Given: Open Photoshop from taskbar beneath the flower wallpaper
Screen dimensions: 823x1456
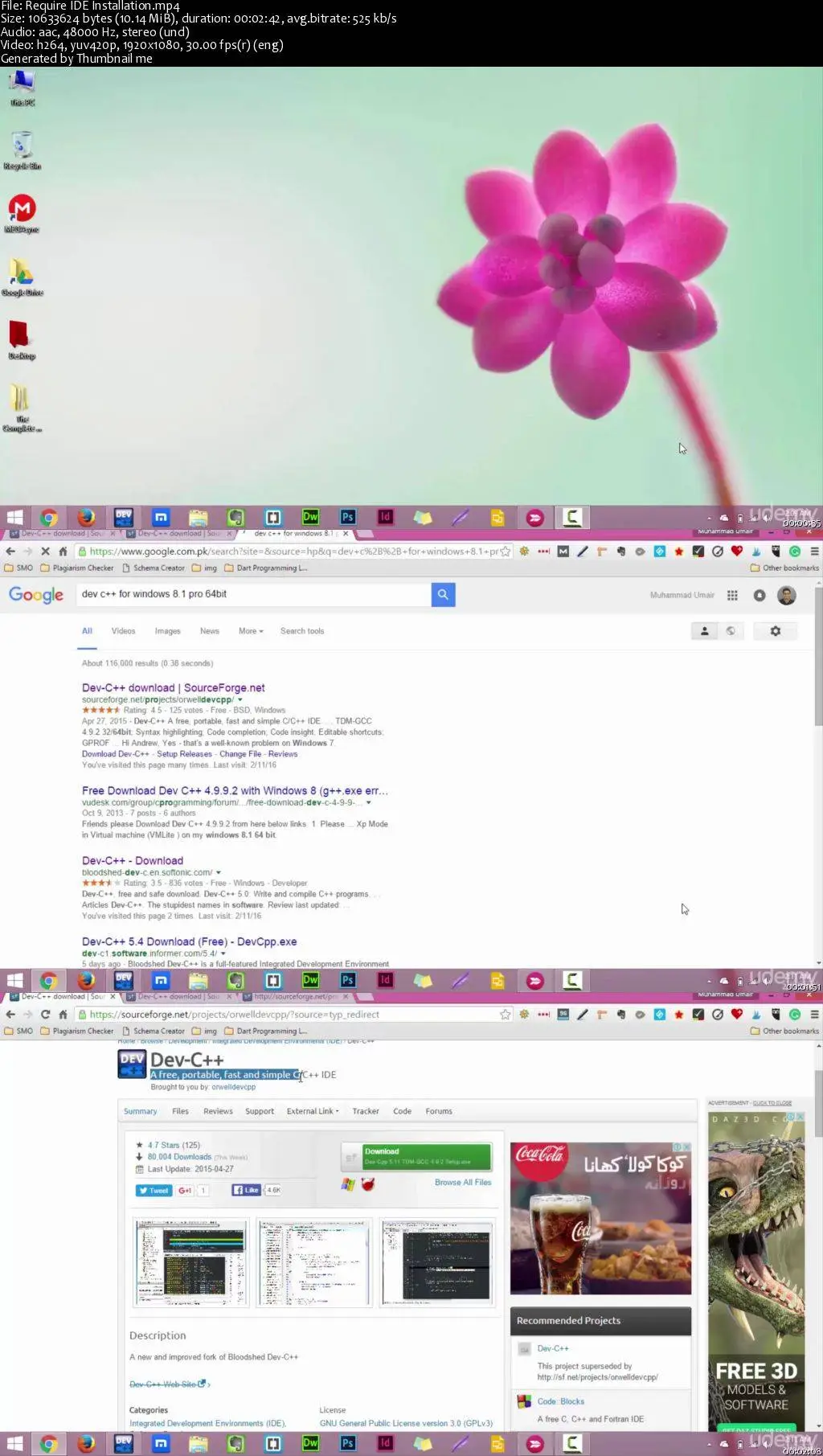Looking at the screenshot, I should coord(348,517).
